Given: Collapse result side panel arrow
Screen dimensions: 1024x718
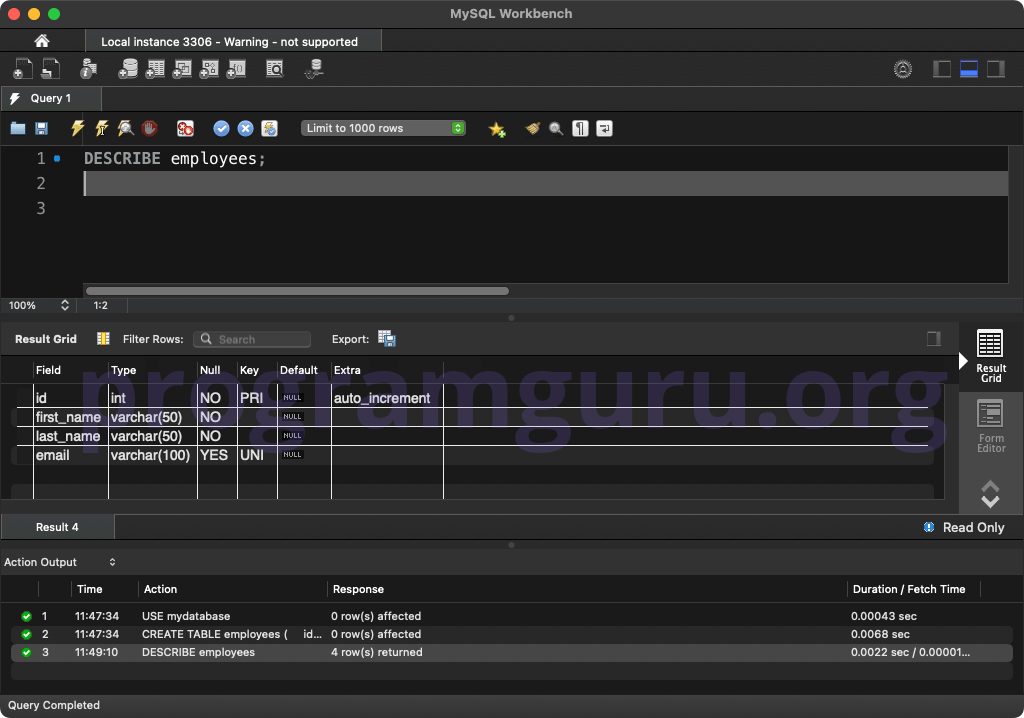Looking at the screenshot, I should [963, 361].
